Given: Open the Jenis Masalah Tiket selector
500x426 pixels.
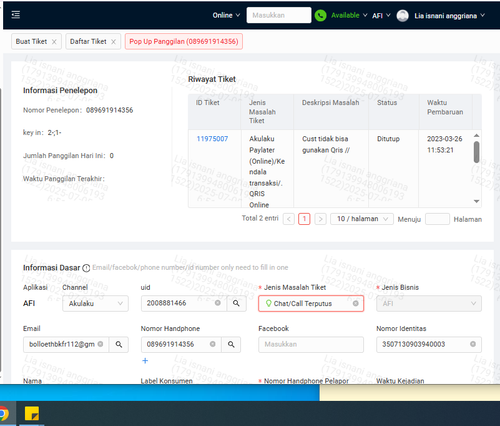Looking at the screenshot, I should (x=311, y=304).
